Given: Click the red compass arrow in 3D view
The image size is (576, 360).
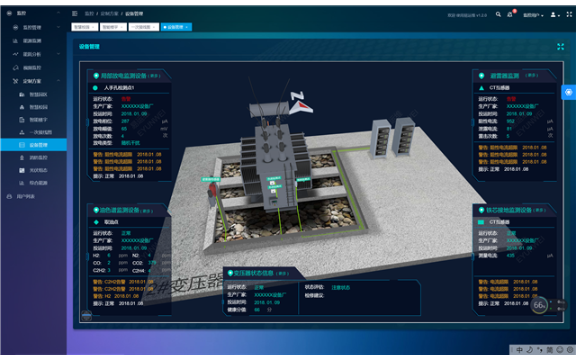Looking at the screenshot, I should [x=301, y=107].
